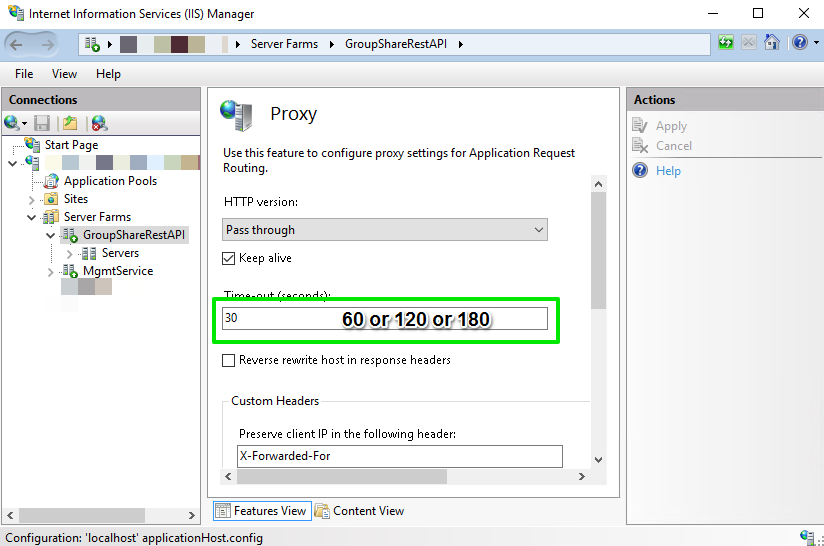Uncheck the Keep alive checkbox
This screenshot has height=546, width=824.
(x=229, y=258)
